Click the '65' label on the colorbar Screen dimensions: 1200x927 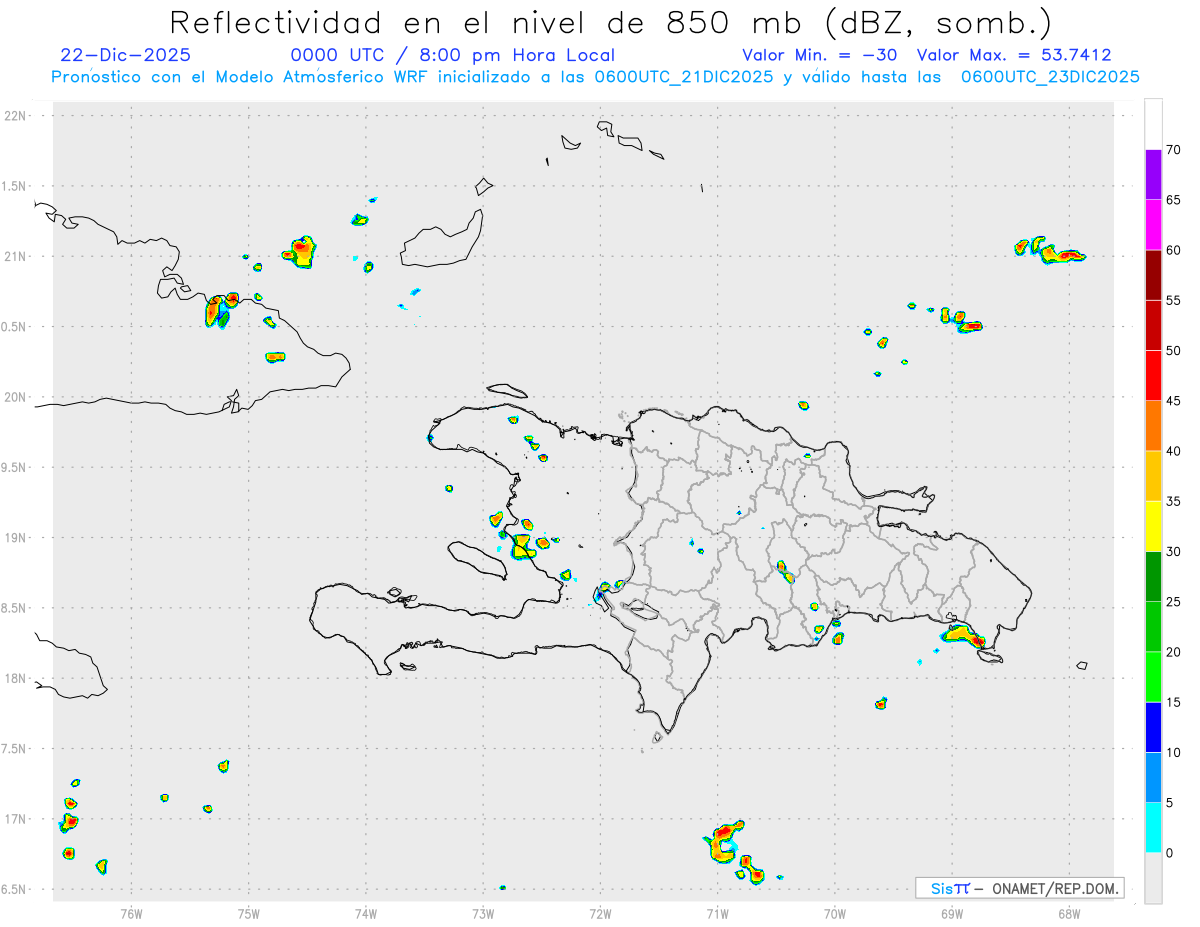pyautogui.click(x=1174, y=200)
